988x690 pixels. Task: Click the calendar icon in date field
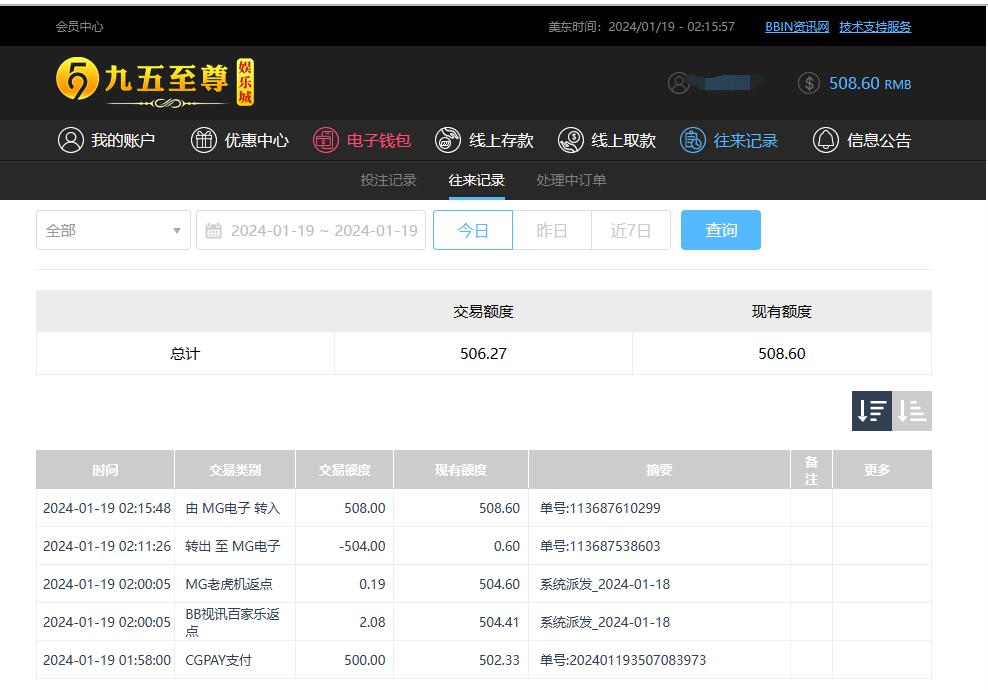point(213,231)
